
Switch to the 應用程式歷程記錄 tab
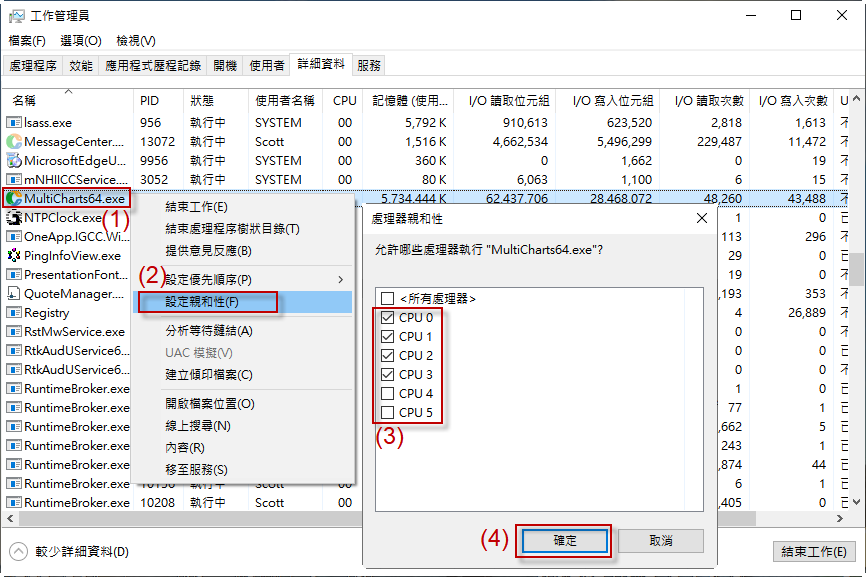tap(153, 66)
